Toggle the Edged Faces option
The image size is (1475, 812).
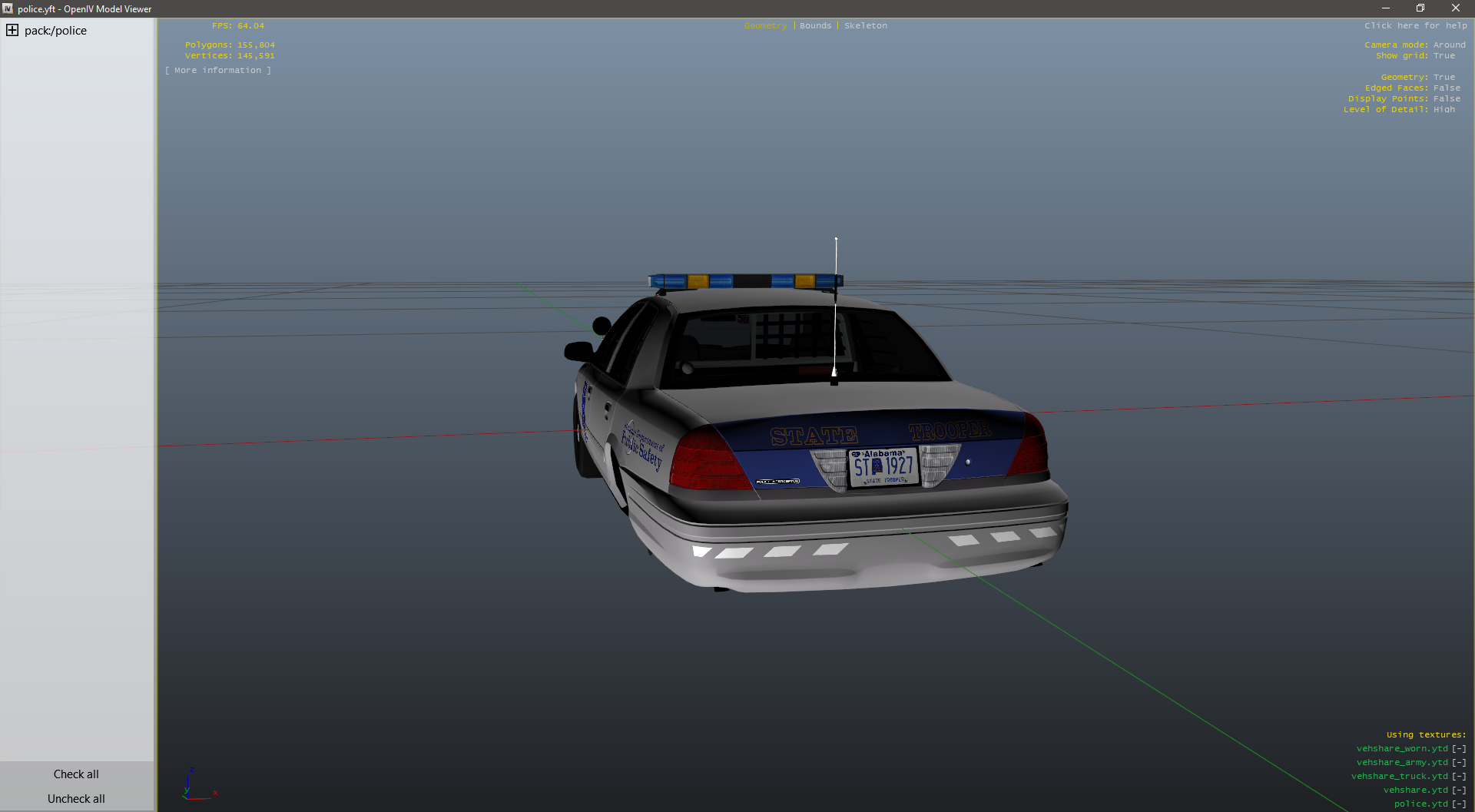pos(1447,88)
